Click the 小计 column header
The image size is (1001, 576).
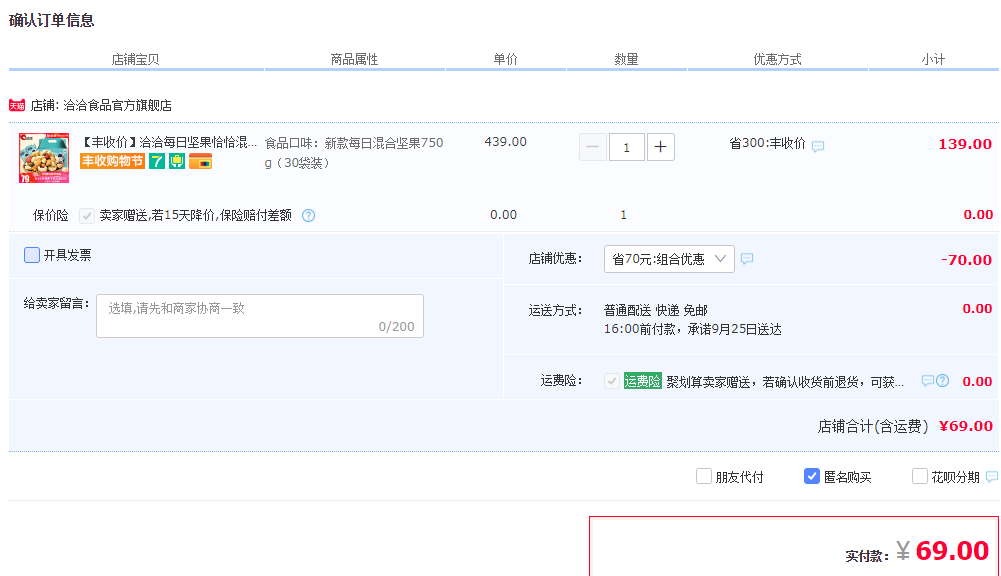tap(933, 59)
